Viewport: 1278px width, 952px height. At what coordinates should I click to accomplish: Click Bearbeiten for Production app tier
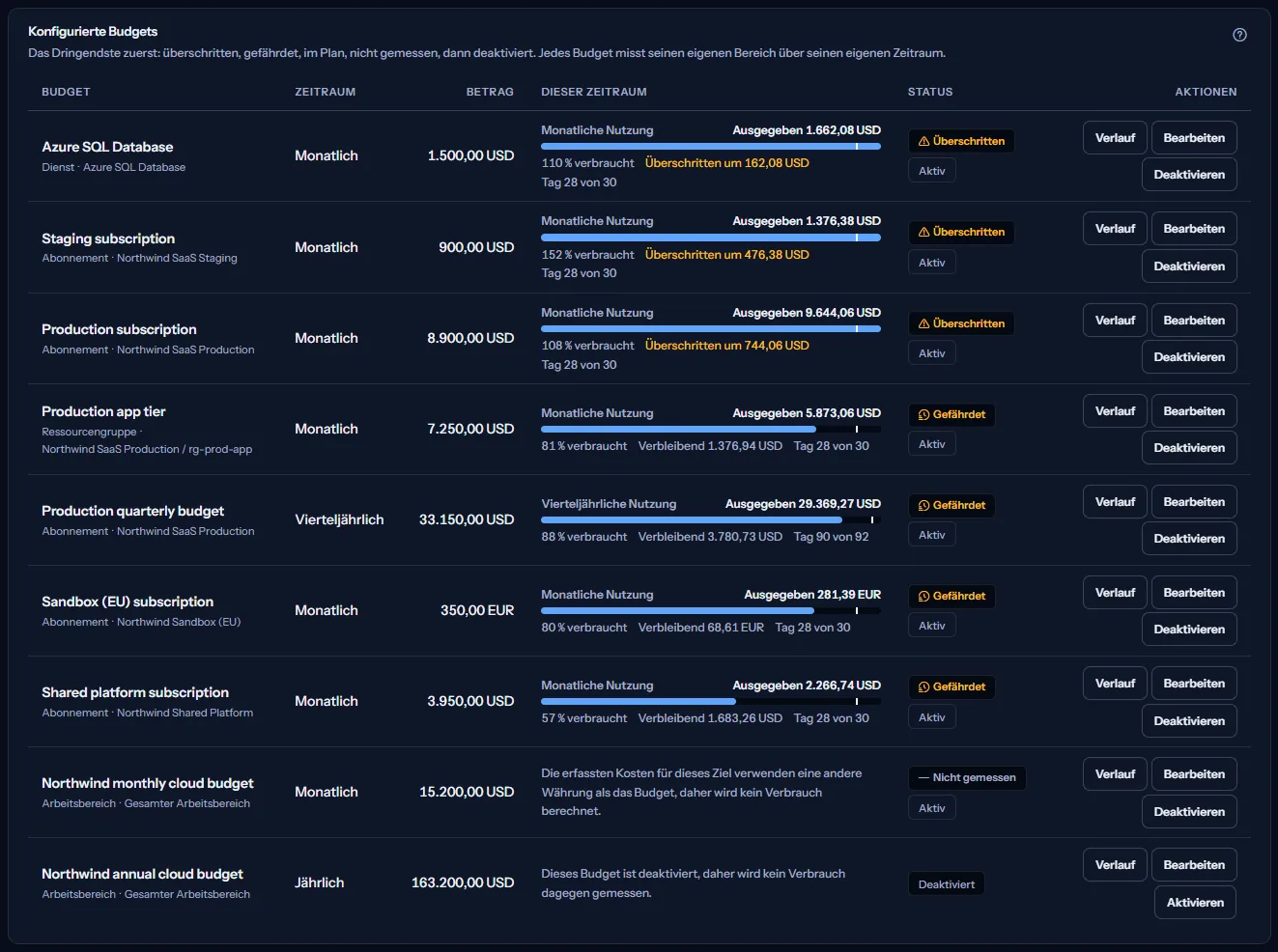pyautogui.click(x=1194, y=411)
